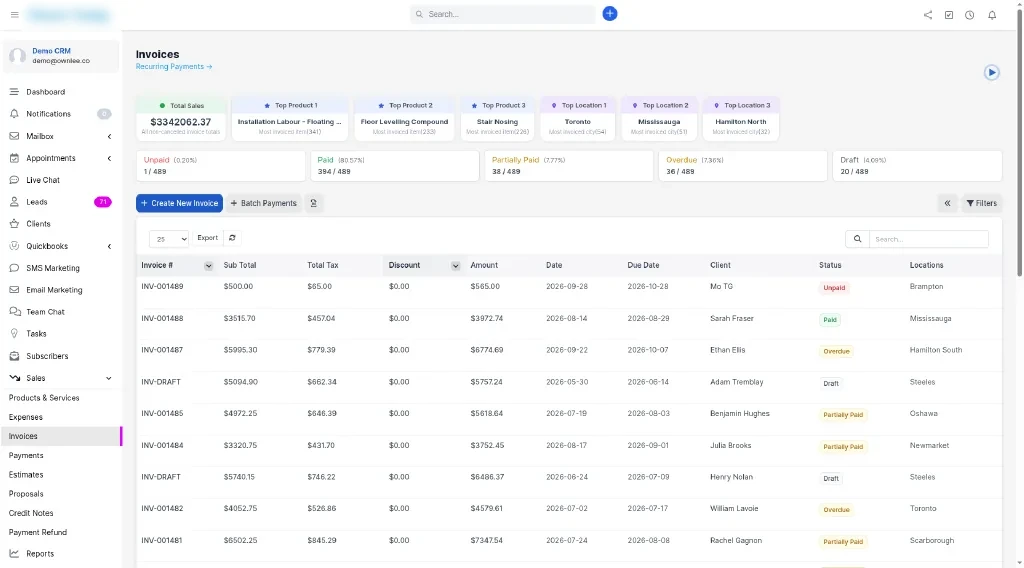This screenshot has height=568, width=1024.
Task: Open the Payment Refund menu item
Action: (37, 533)
